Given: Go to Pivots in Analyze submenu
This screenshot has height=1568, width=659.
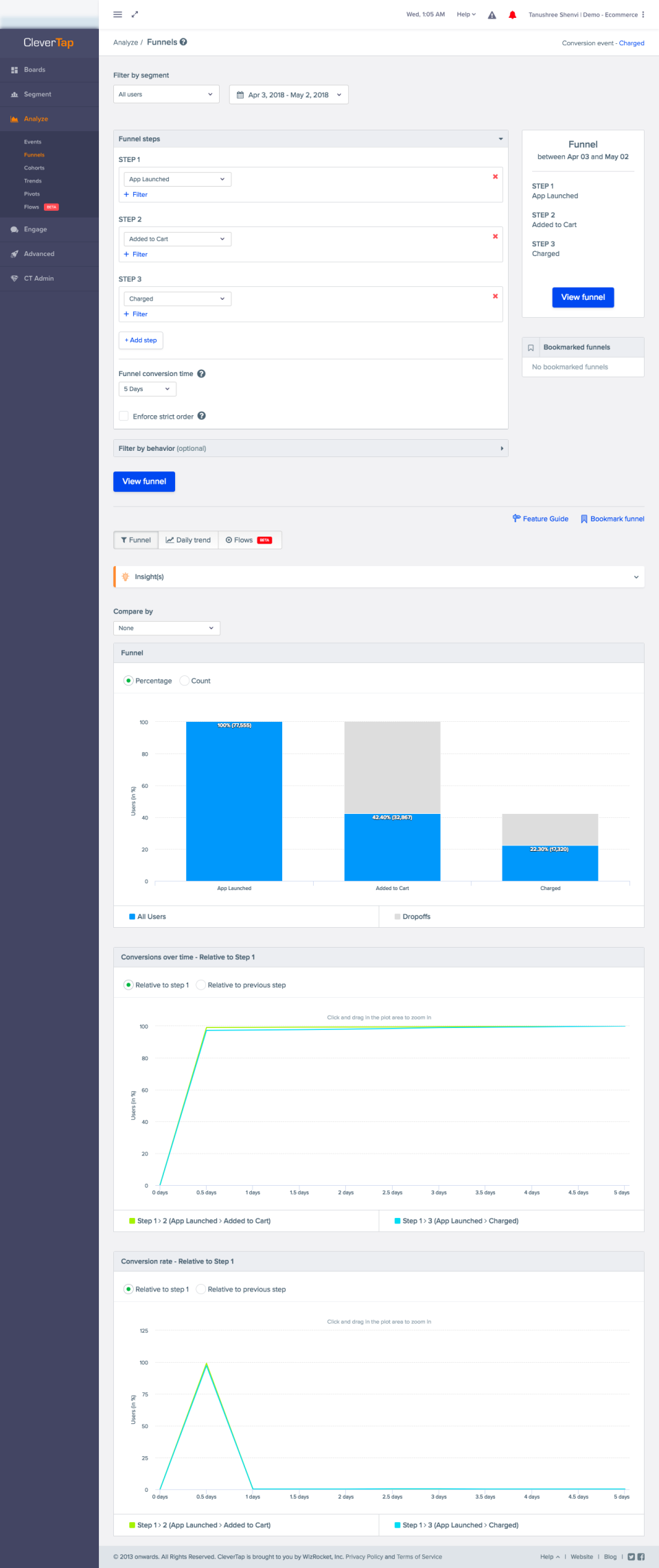Looking at the screenshot, I should click(32, 194).
